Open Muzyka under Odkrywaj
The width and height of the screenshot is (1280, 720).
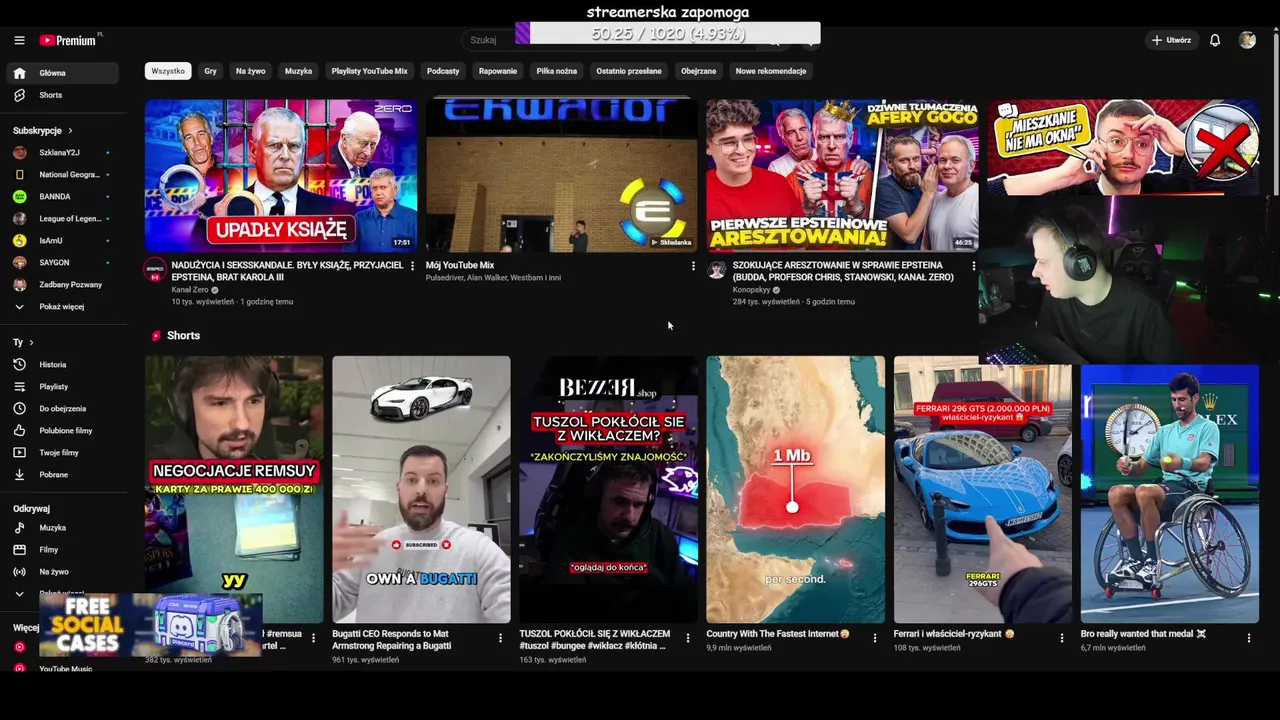click(x=62, y=528)
